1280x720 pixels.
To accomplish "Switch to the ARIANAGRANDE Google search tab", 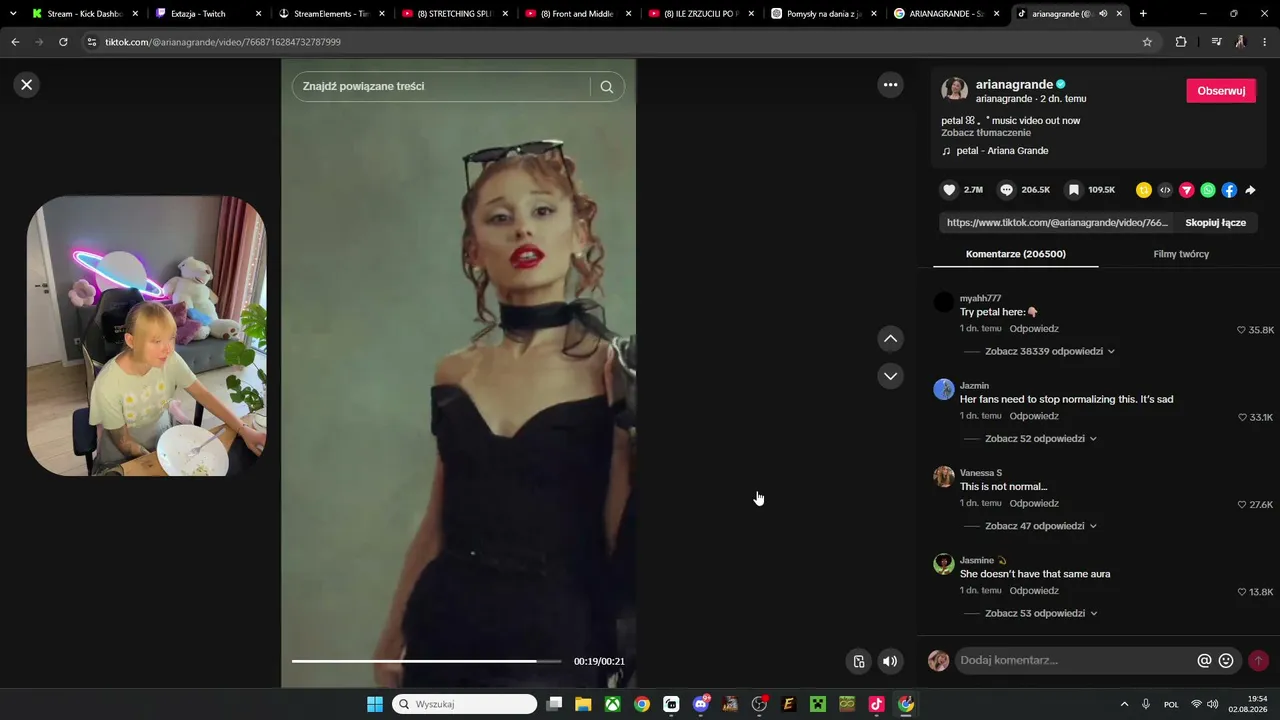I will pos(948,14).
